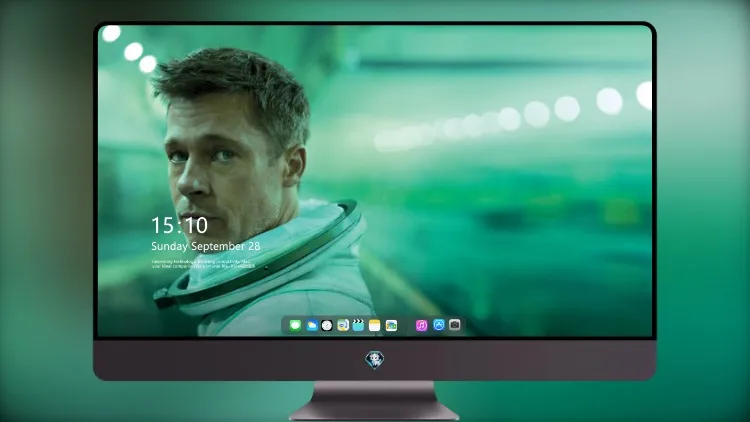This screenshot has width=750, height=422.
Task: Open the yellow Notes app in dock
Action: (375, 325)
